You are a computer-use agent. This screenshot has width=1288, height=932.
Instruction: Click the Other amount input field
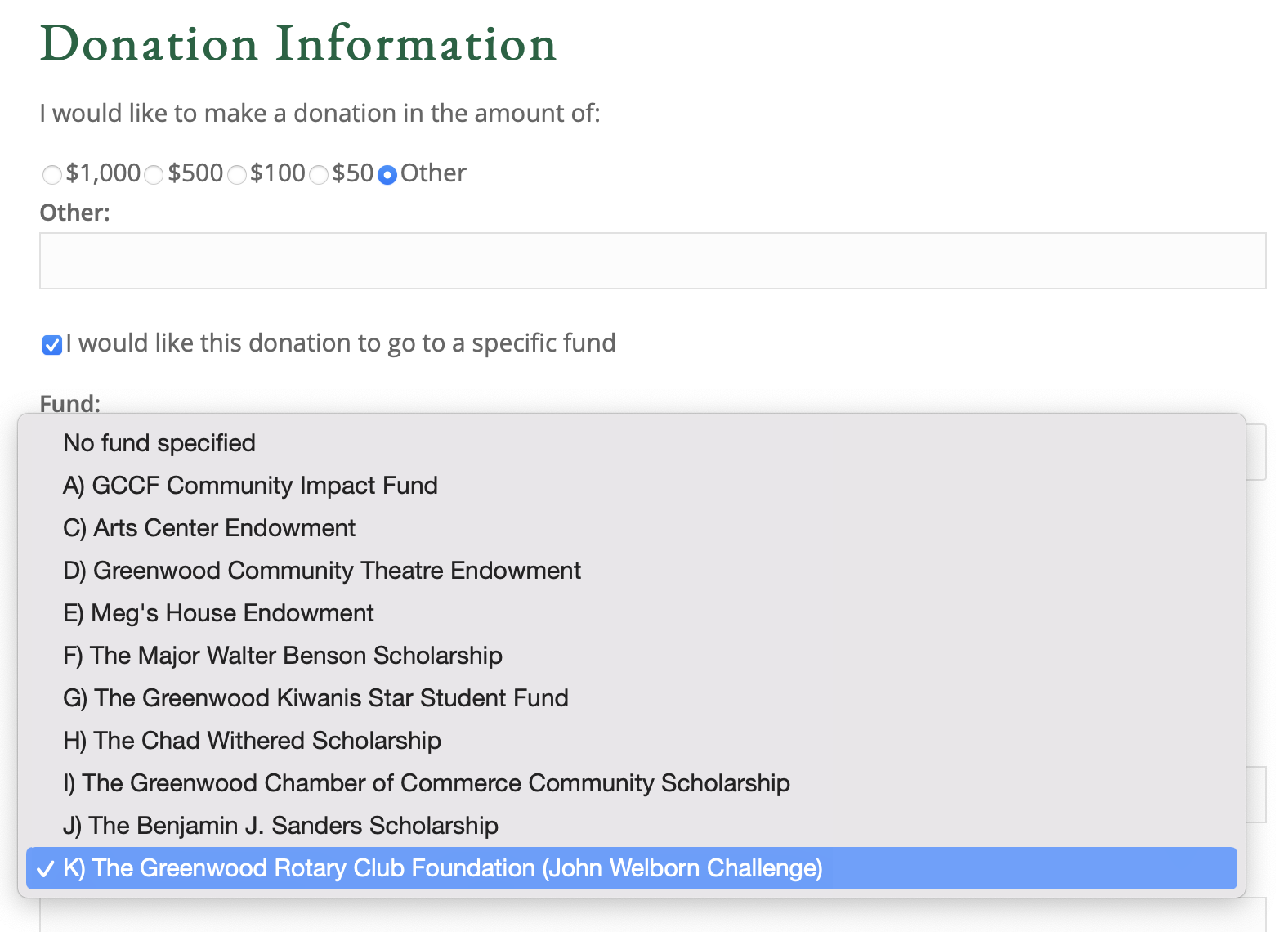pos(653,261)
